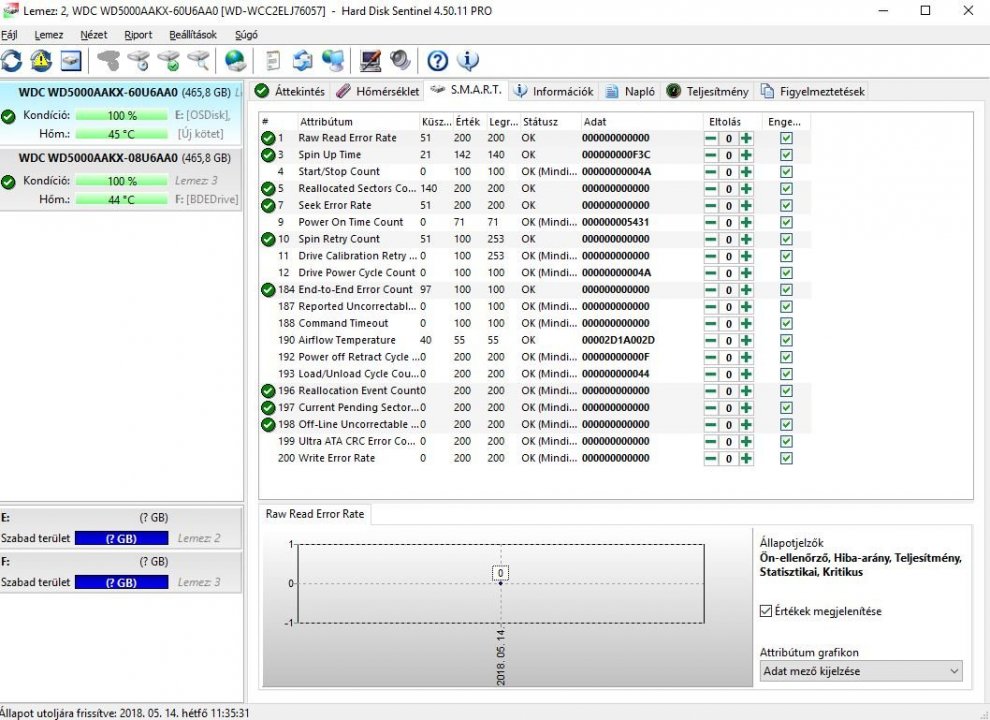This screenshot has width=990, height=720.
Task: Switch to the Teljesítmény tab
Action: tap(708, 91)
